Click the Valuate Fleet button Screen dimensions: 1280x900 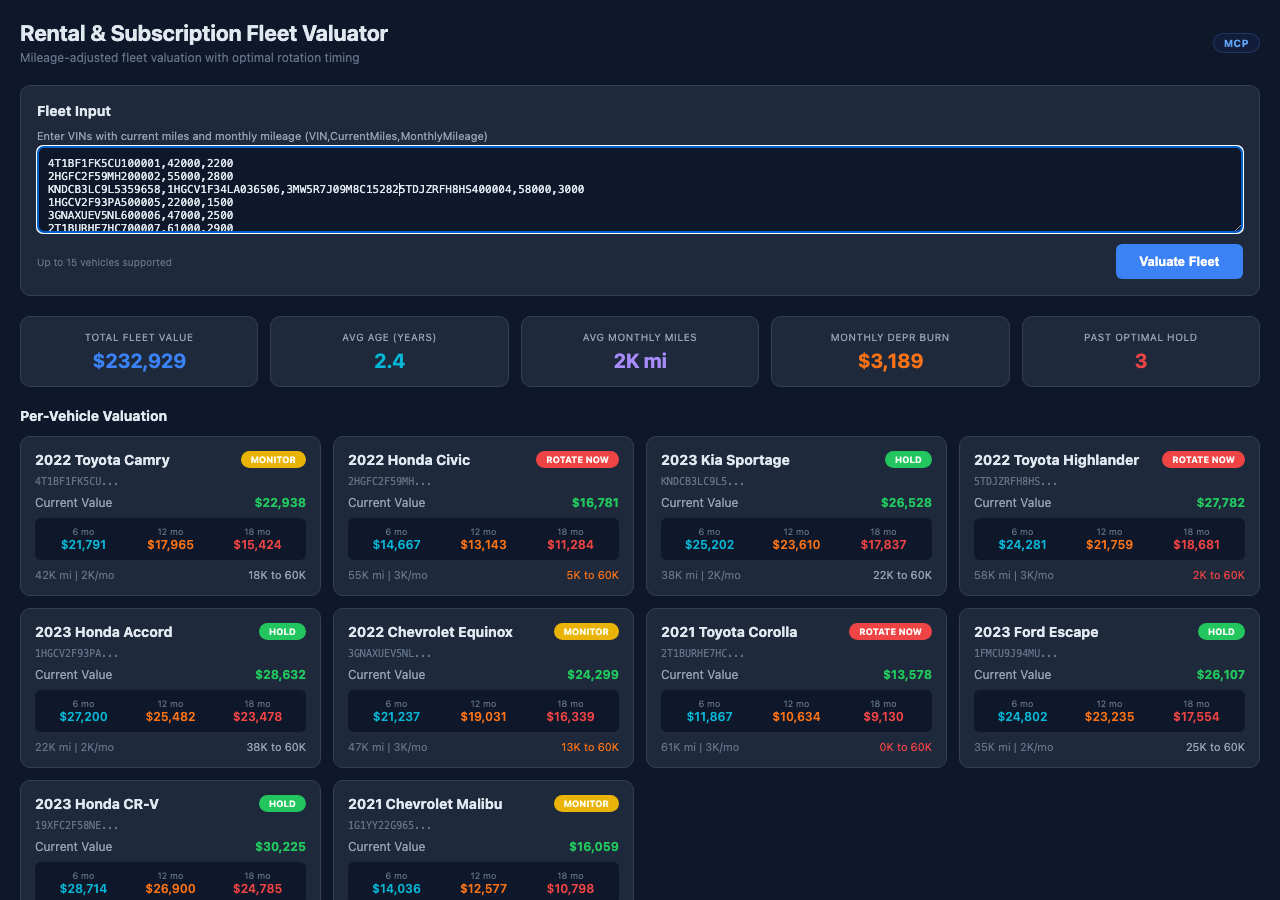[x=1179, y=261]
